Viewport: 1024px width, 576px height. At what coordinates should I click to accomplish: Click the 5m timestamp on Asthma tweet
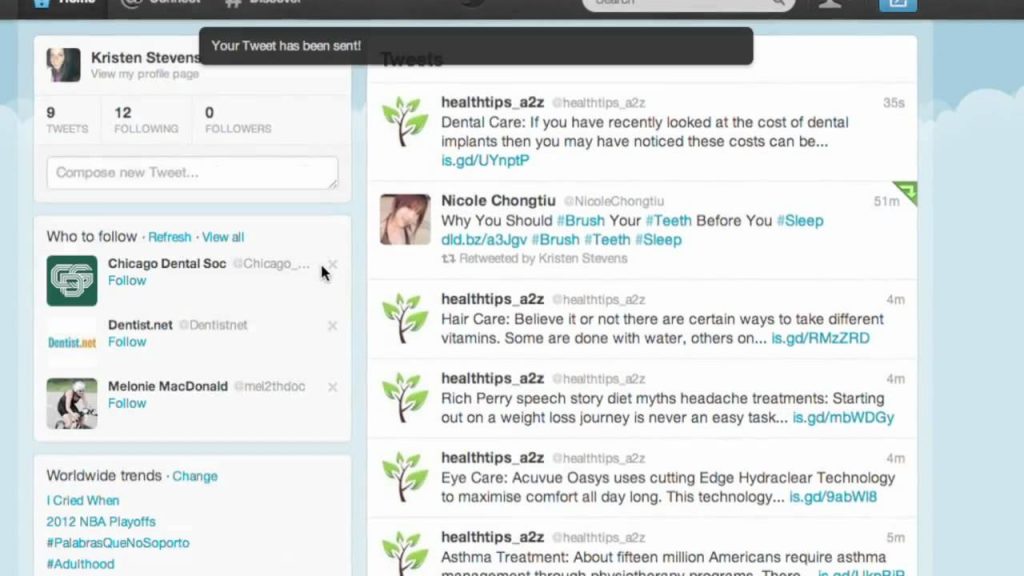tap(895, 537)
